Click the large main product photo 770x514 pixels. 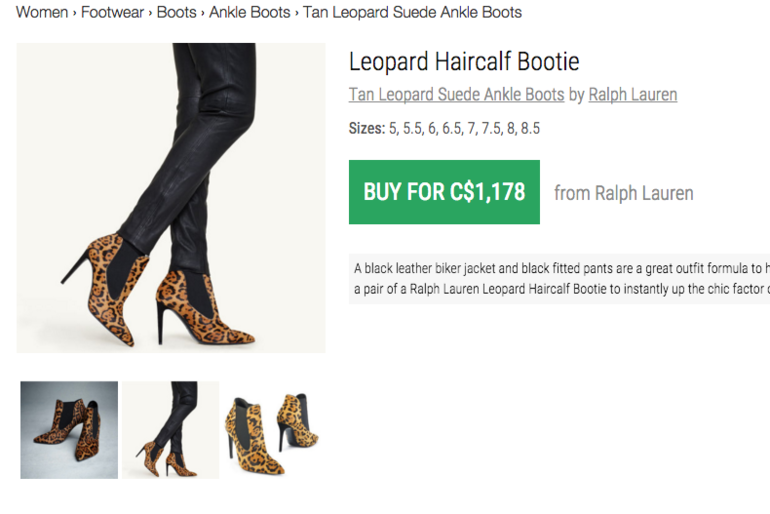pyautogui.click(x=171, y=198)
